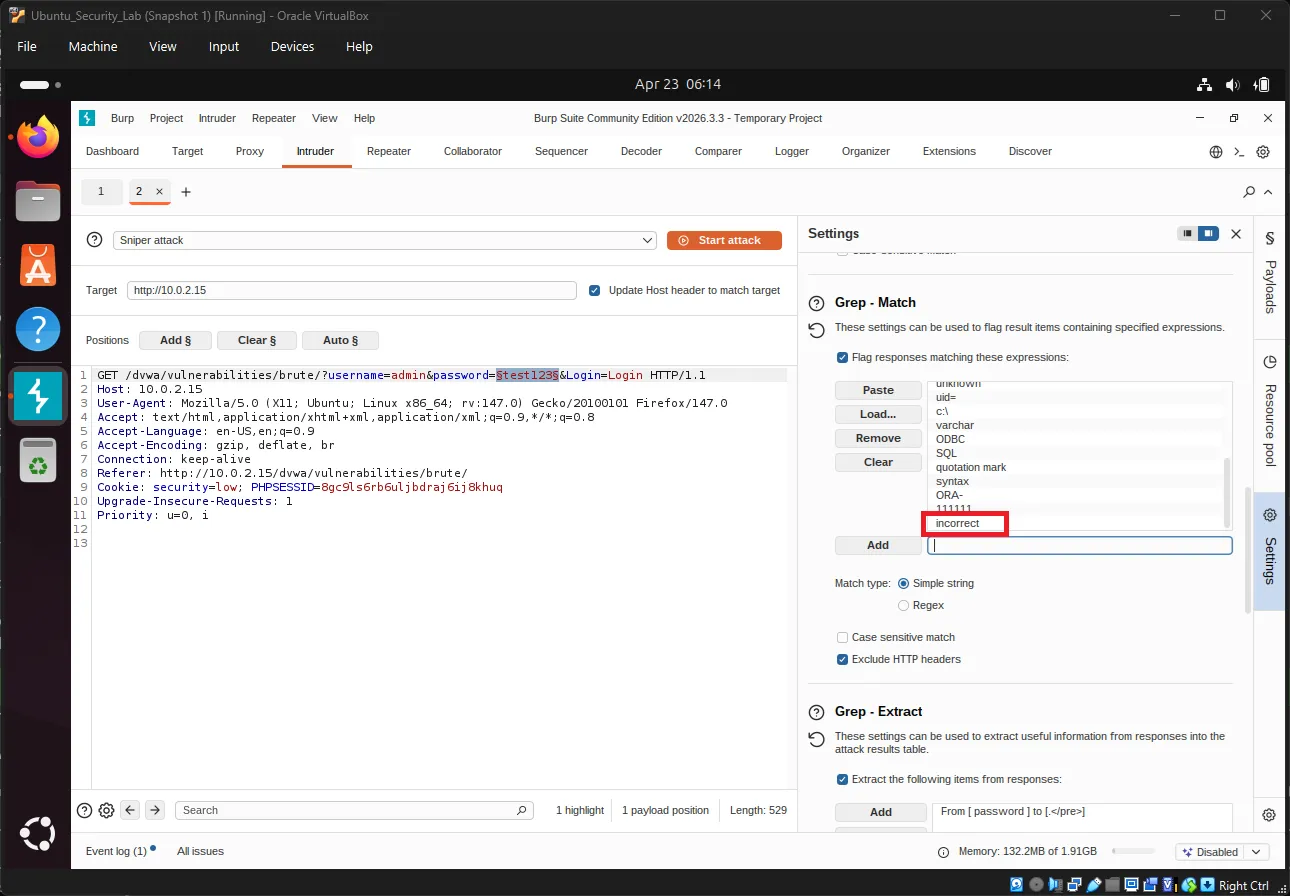Screen dimensions: 1290x896
Task: Collapse the search area using the chevron icon
Action: click(1267, 191)
